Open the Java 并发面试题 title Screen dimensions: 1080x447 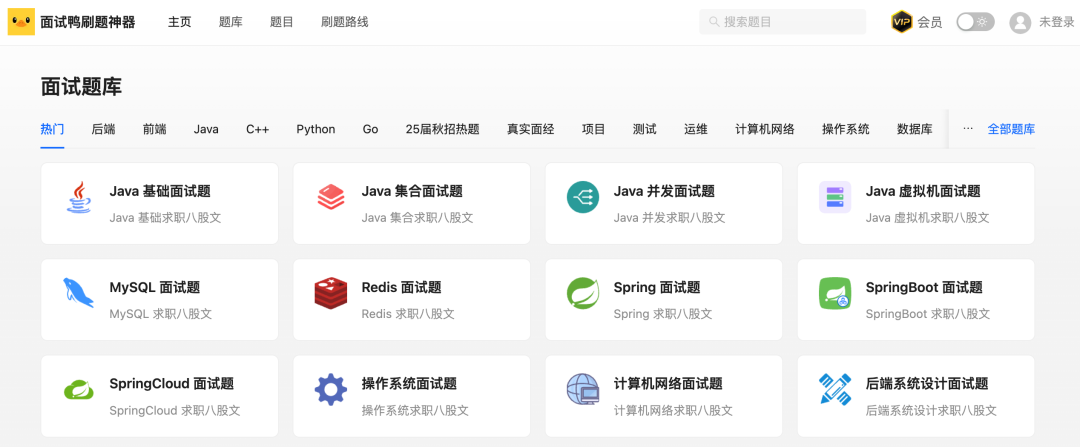[664, 191]
